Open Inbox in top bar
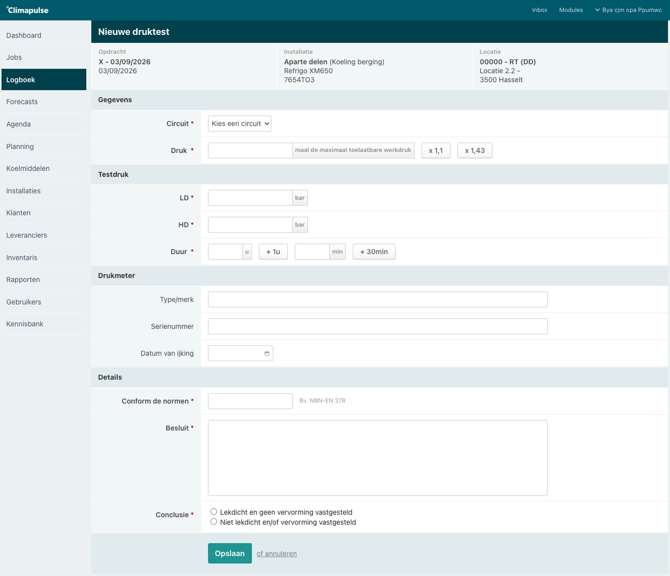This screenshot has width=670, height=576. click(x=539, y=10)
